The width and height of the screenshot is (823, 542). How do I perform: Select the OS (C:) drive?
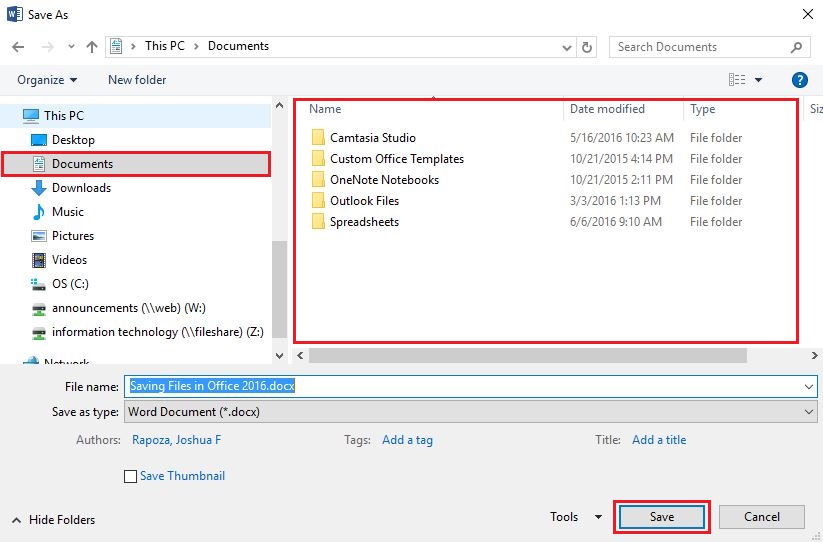click(x=135, y=284)
